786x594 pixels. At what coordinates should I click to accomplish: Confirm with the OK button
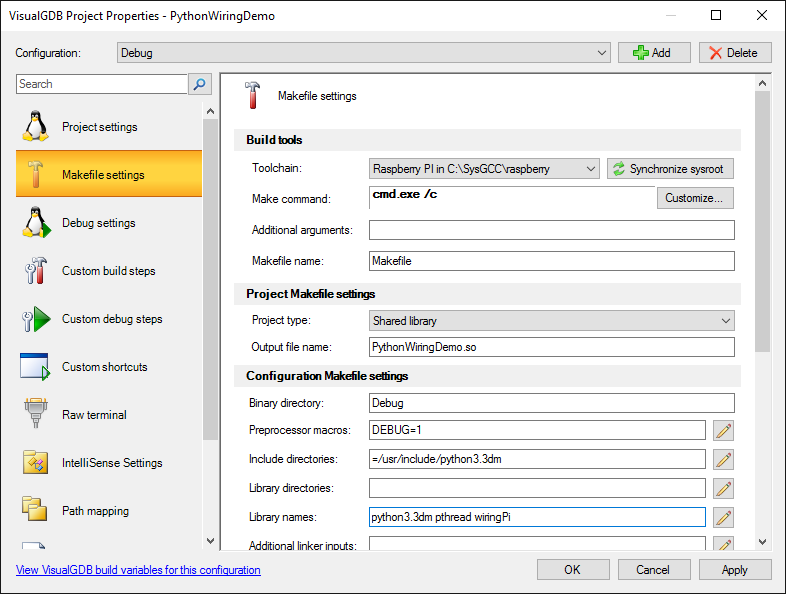[x=573, y=570]
